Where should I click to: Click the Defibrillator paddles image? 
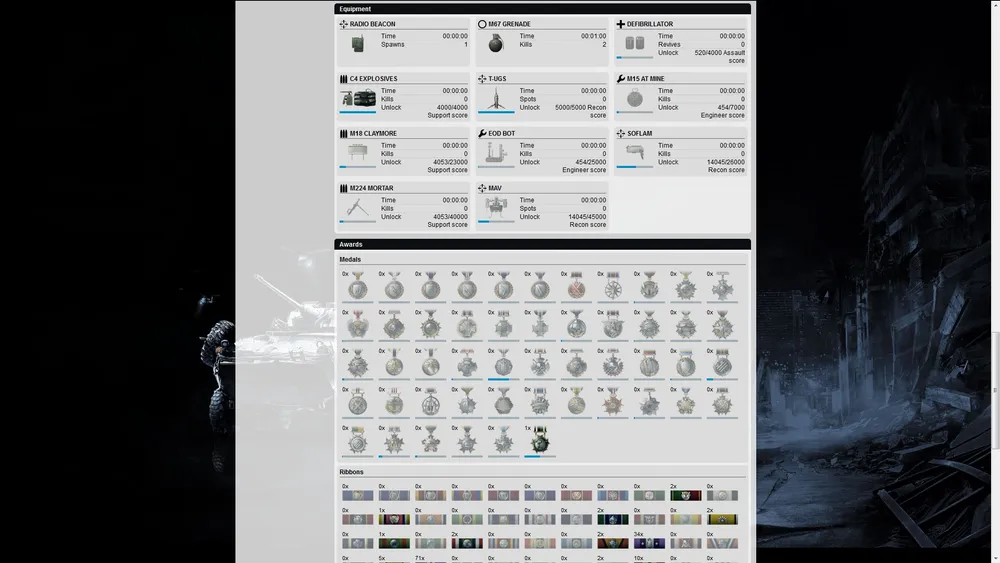pos(633,44)
